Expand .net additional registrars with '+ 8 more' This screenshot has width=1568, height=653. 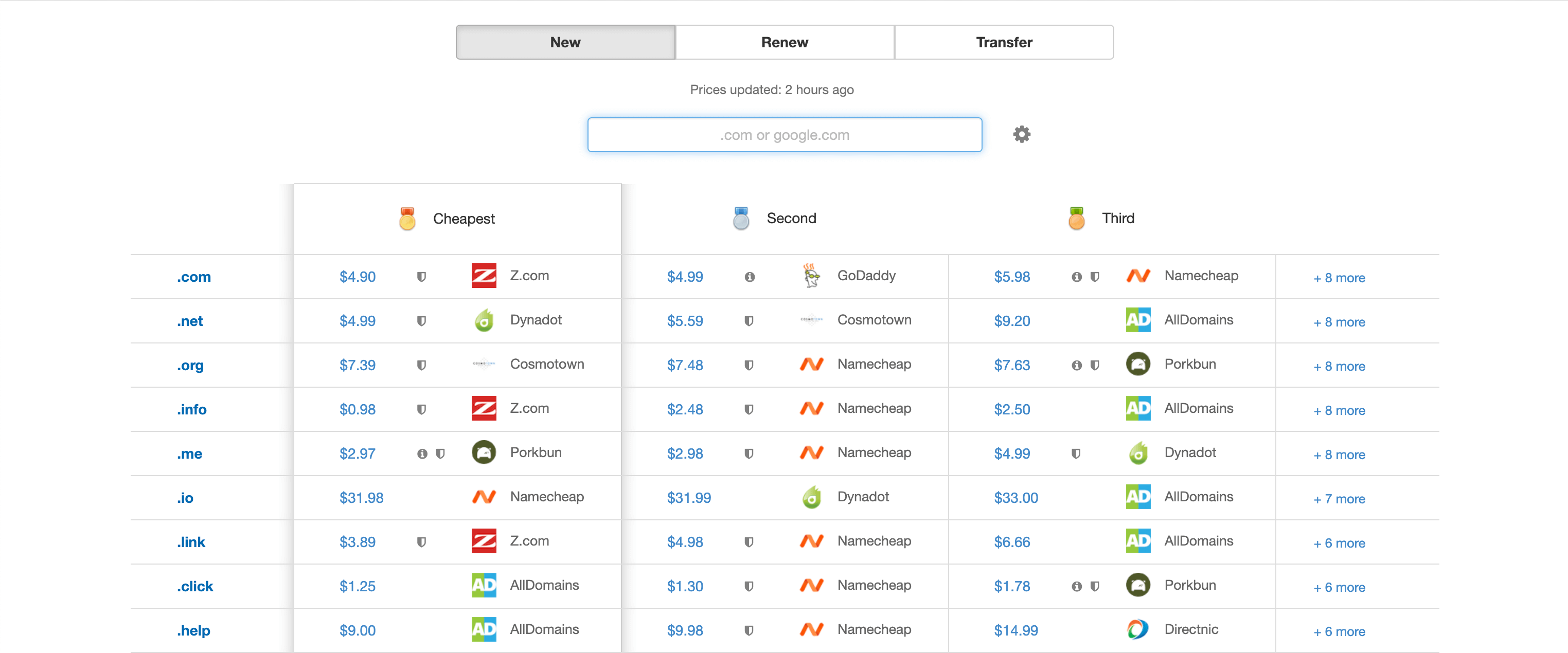pyautogui.click(x=1340, y=321)
